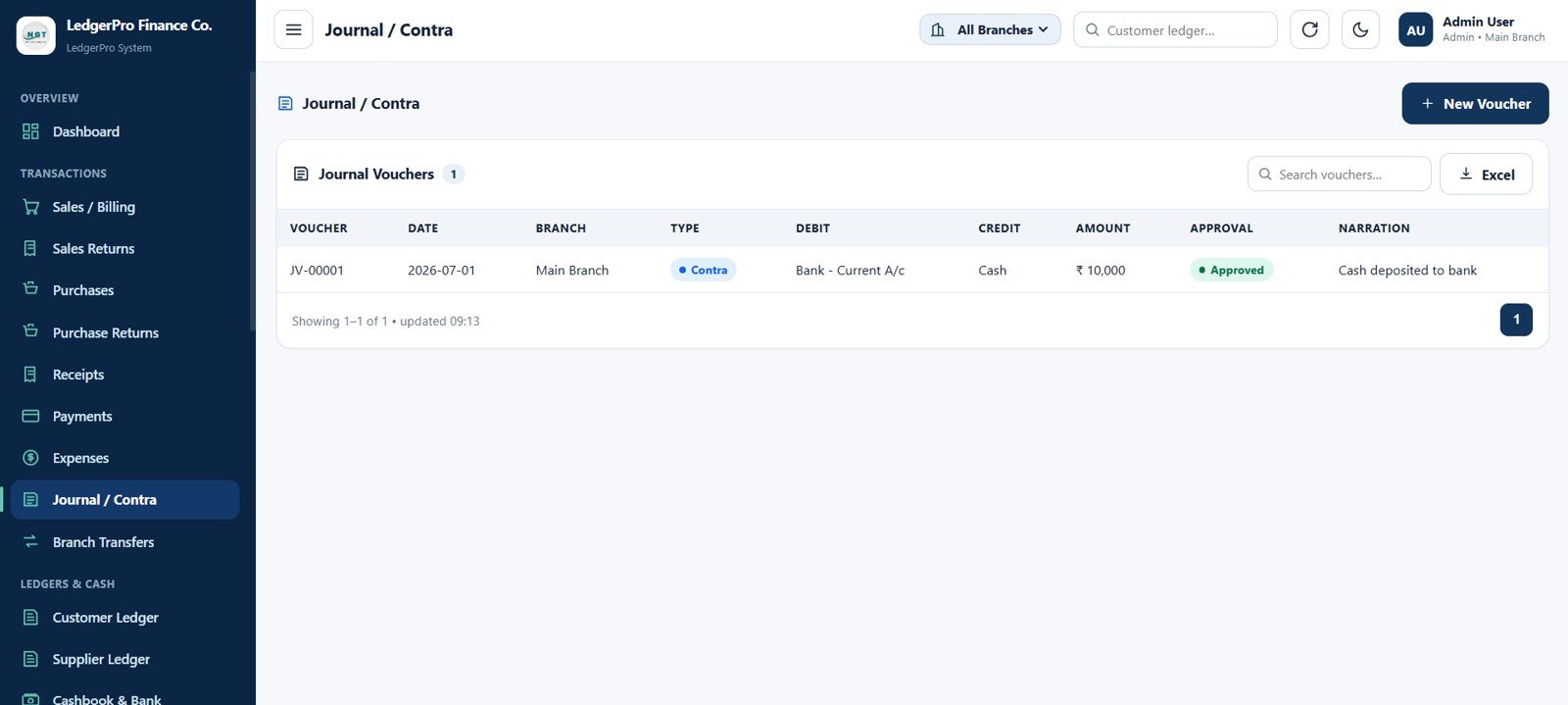The image size is (1568, 705).
Task: Click Admin User name in header
Action: pyautogui.click(x=1478, y=22)
